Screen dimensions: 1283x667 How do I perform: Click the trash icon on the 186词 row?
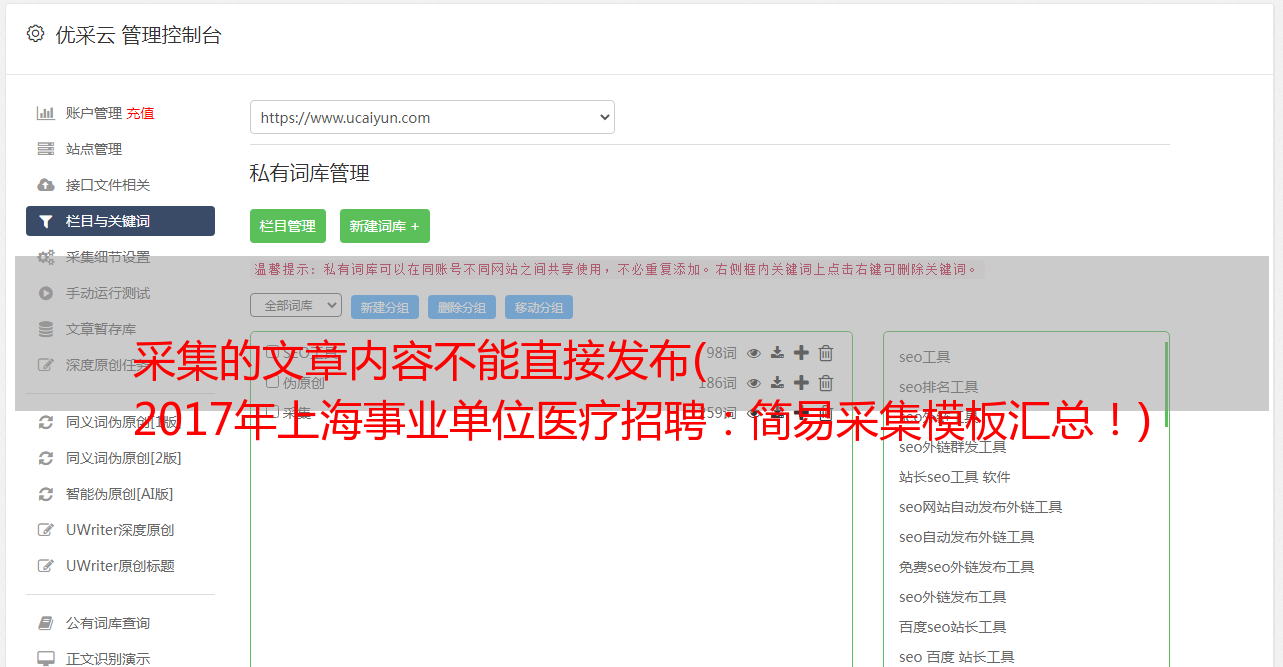tap(826, 382)
